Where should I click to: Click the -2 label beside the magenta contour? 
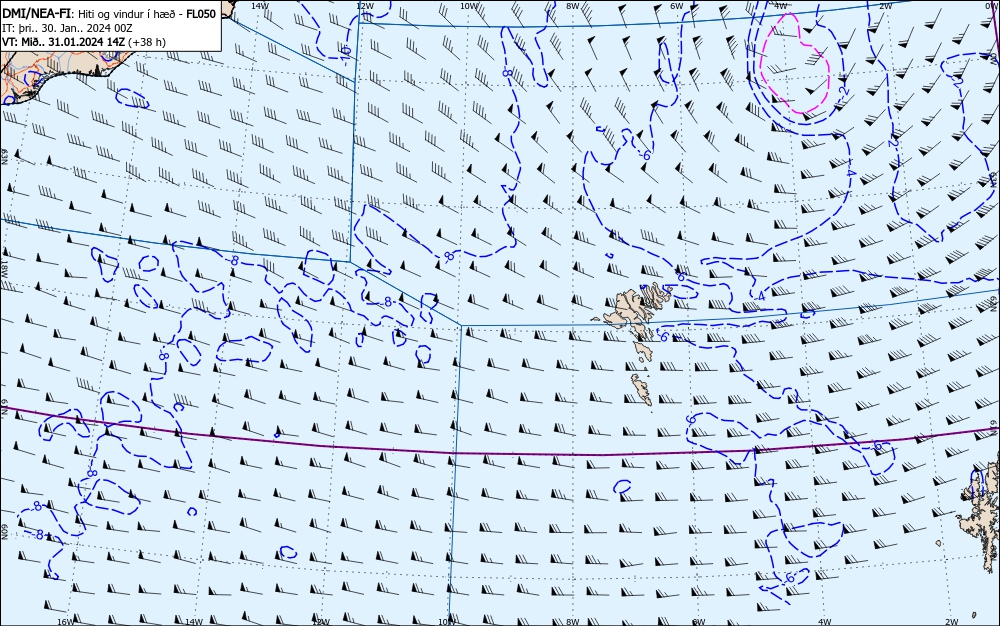844,91
